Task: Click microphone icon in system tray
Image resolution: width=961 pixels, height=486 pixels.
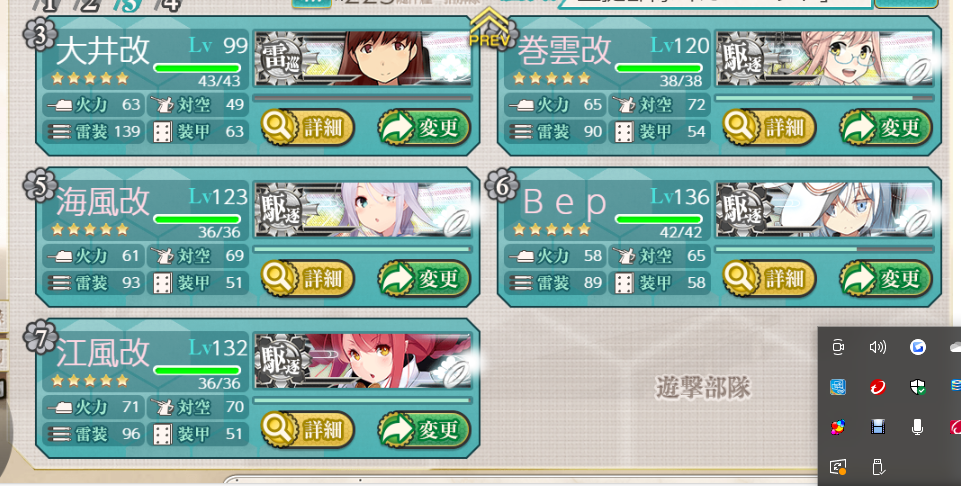Action: pos(917,427)
